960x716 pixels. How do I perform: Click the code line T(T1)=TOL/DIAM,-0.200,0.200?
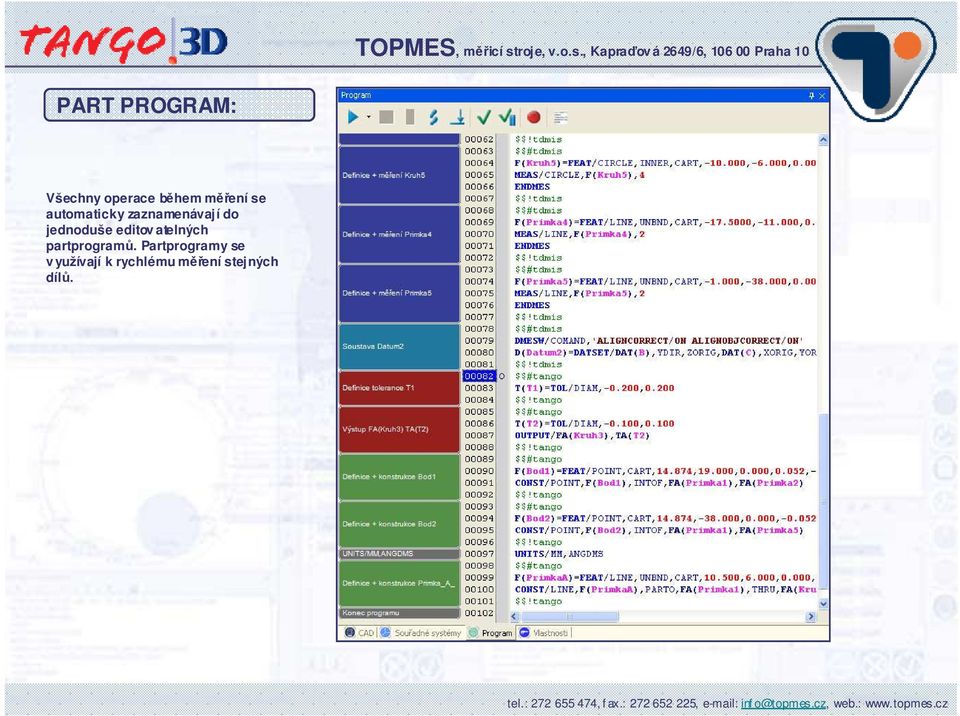[594, 388]
